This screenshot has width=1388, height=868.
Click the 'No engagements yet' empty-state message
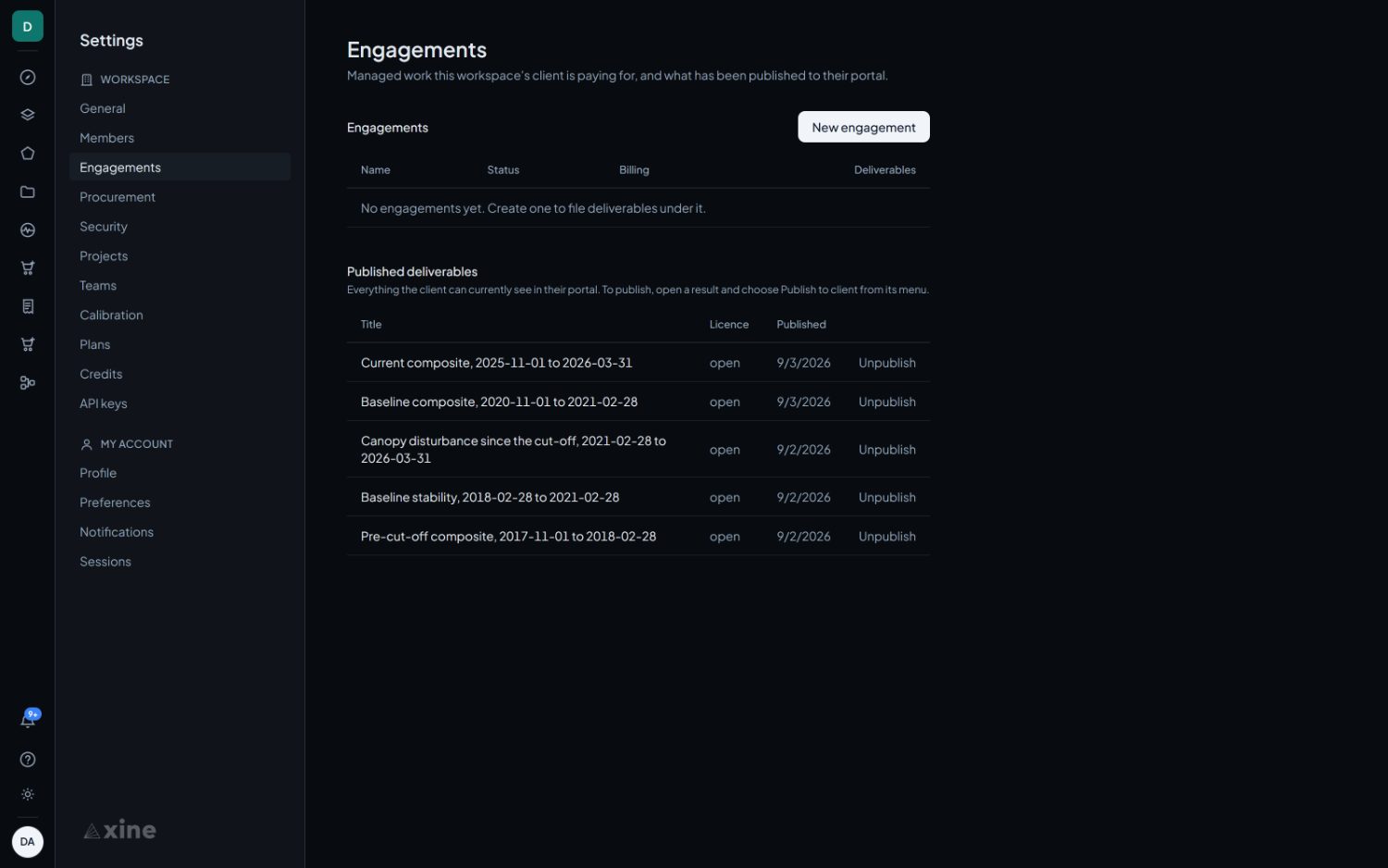pyautogui.click(x=533, y=208)
